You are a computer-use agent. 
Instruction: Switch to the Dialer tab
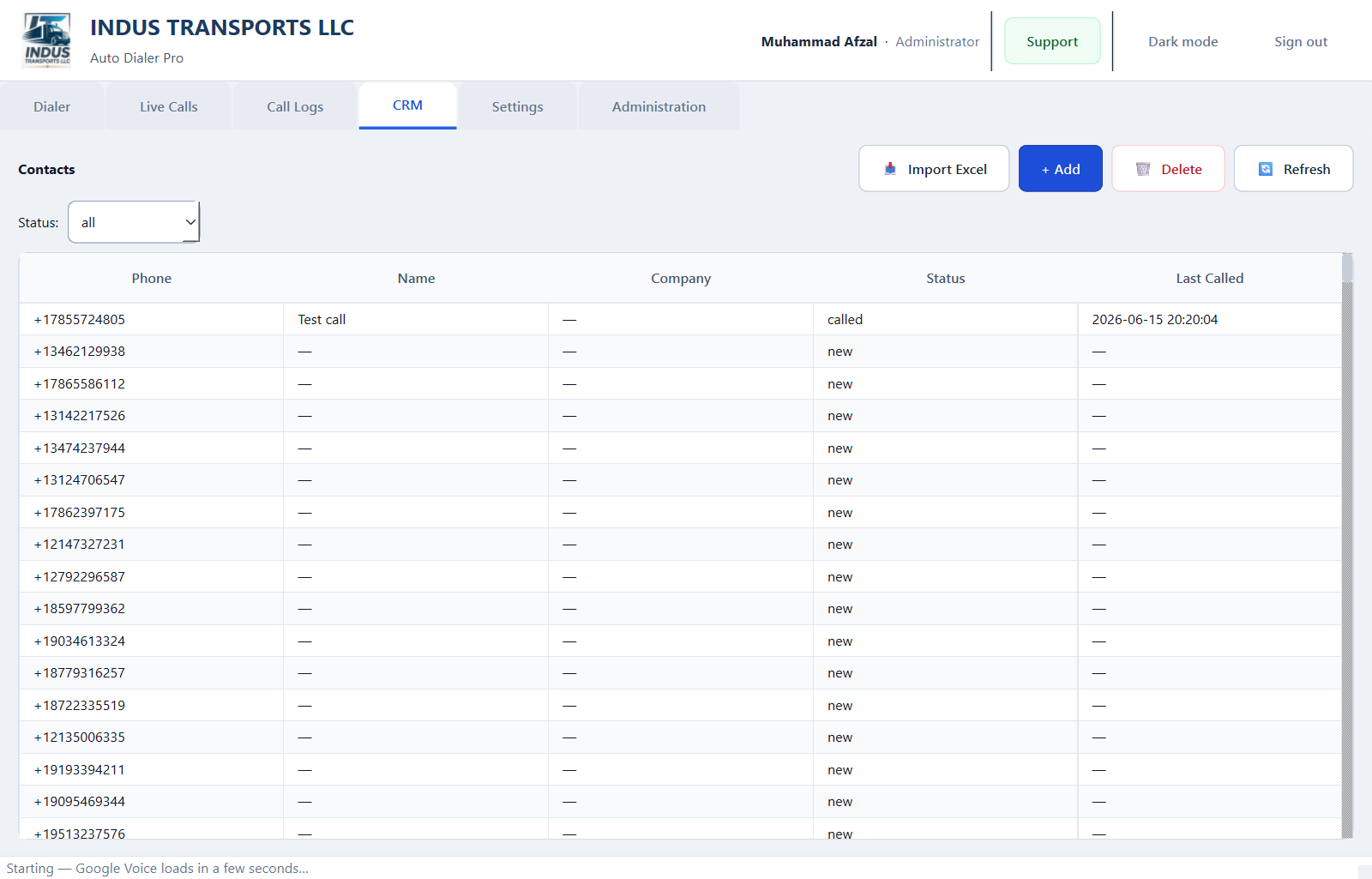(x=52, y=106)
